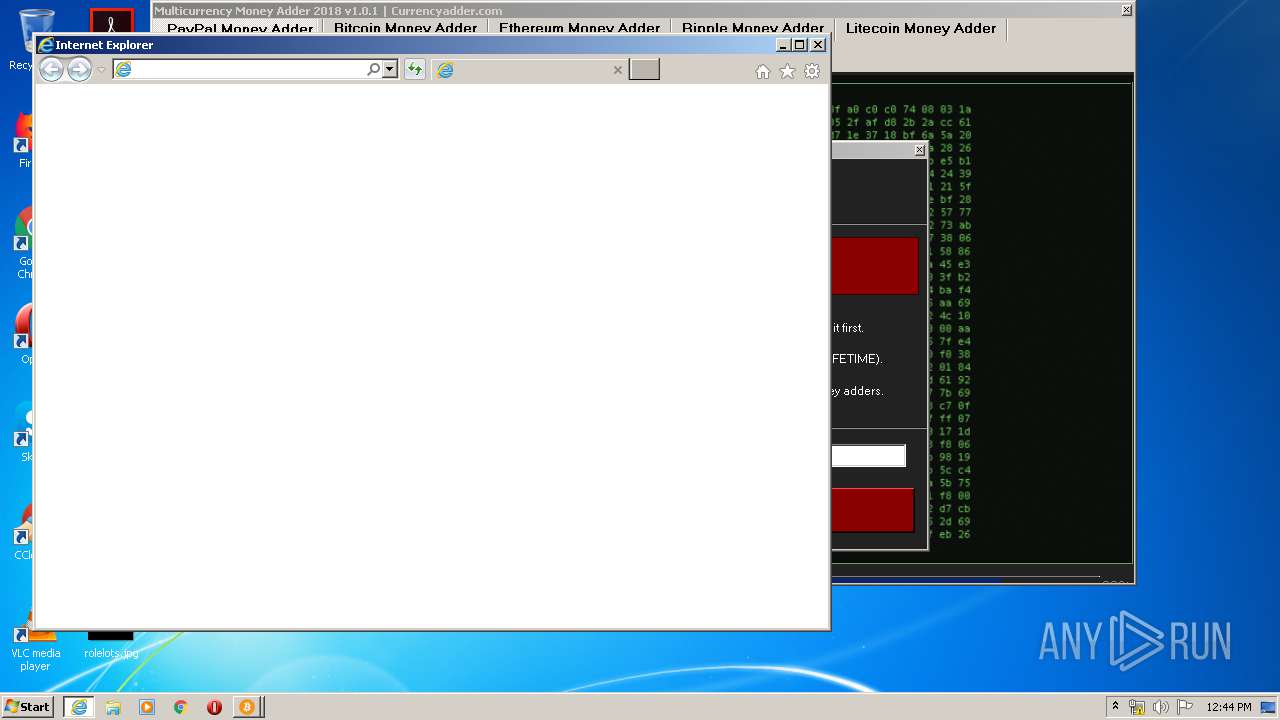
Task: Open the recent pages dropdown beside Forward
Action: click(x=101, y=70)
